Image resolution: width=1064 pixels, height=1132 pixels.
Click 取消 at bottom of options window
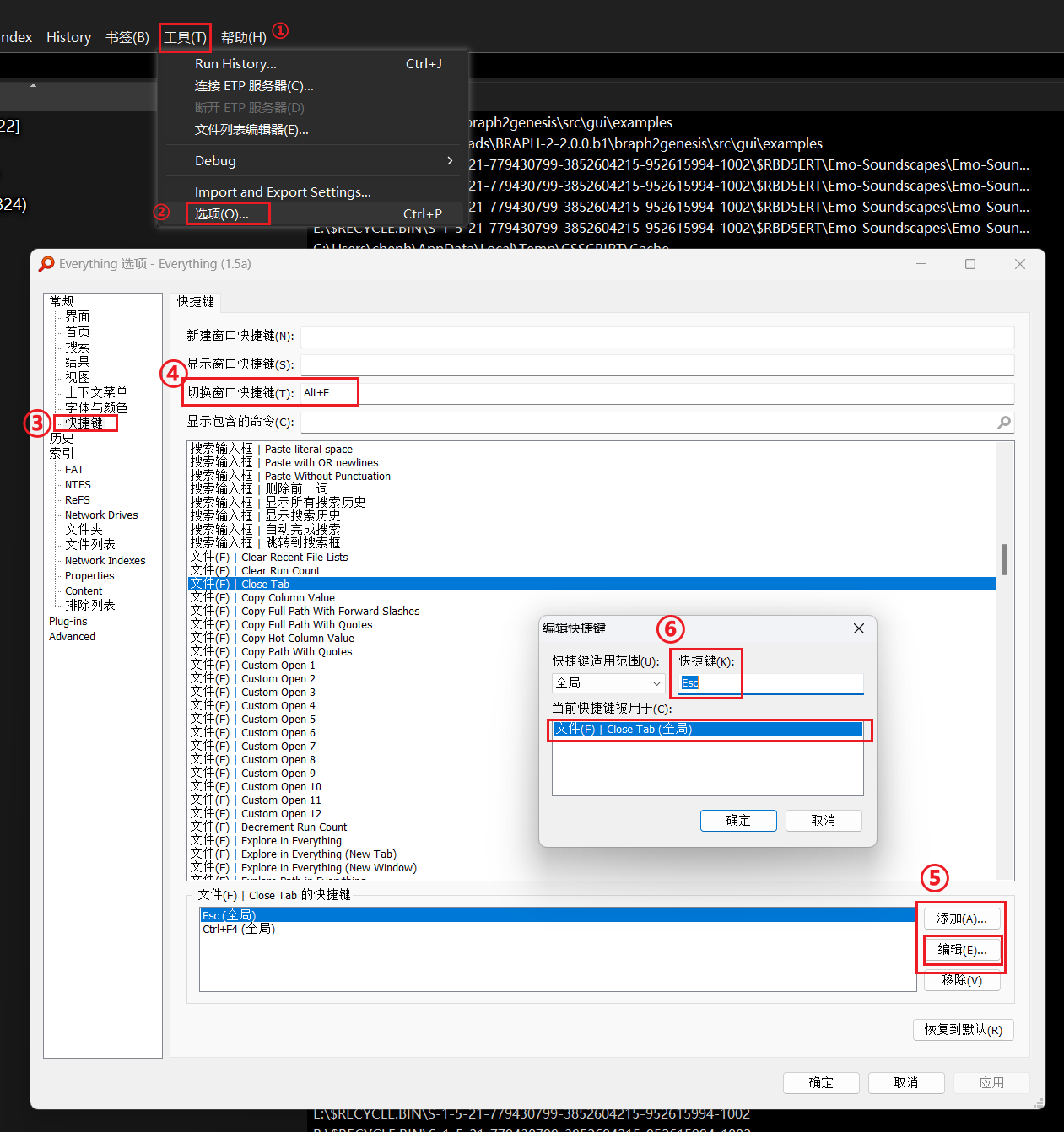pyautogui.click(x=906, y=1083)
